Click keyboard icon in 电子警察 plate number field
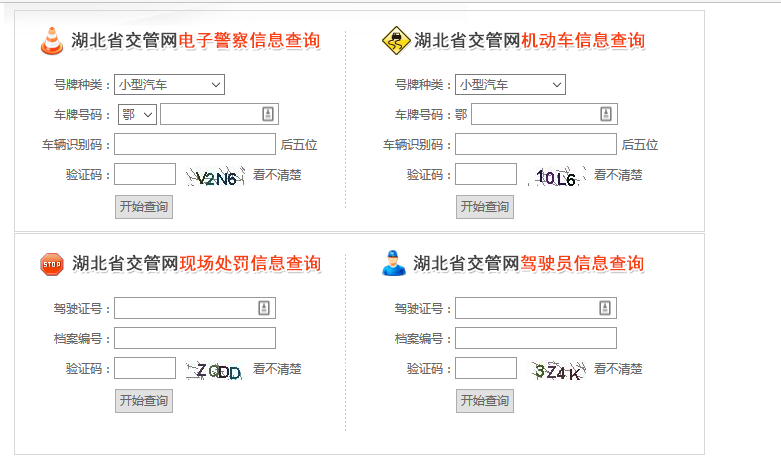This screenshot has height=474, width=781. 267,114
